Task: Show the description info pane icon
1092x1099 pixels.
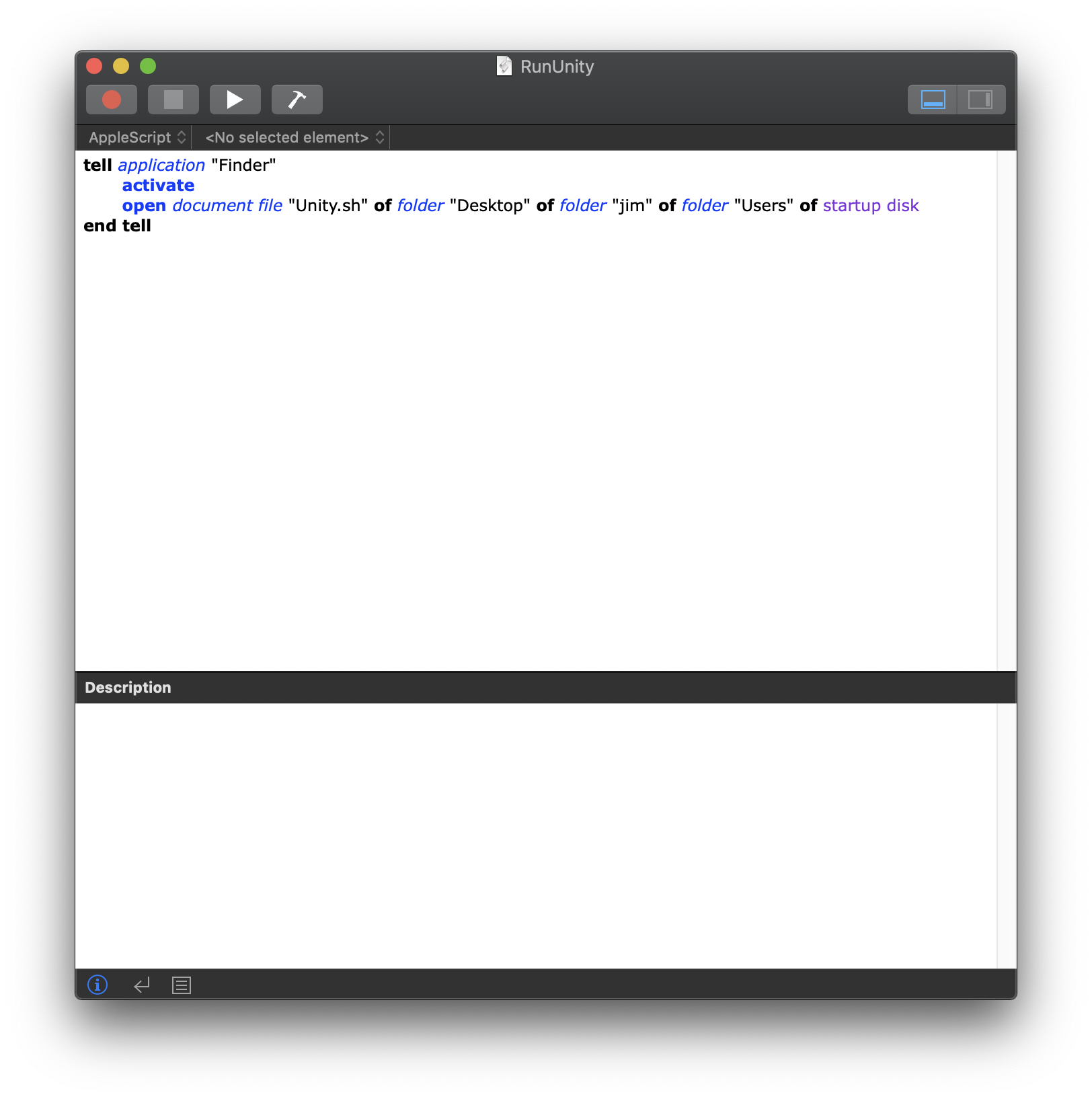Action: click(97, 985)
